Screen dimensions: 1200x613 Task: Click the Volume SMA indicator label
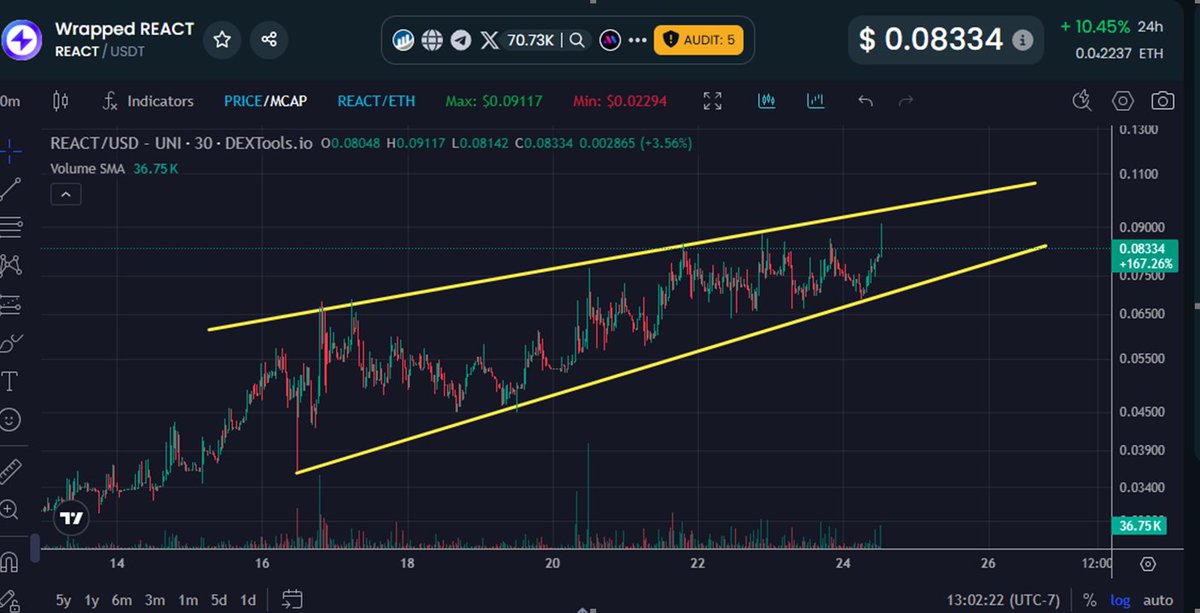tap(88, 169)
